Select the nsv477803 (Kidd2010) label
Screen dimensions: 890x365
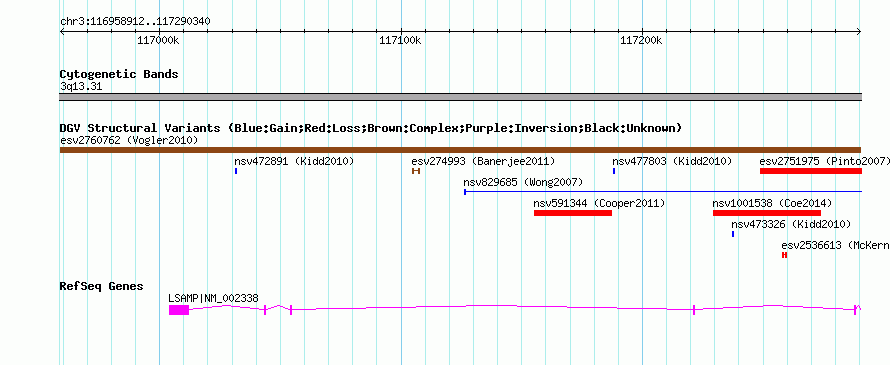coord(672,161)
